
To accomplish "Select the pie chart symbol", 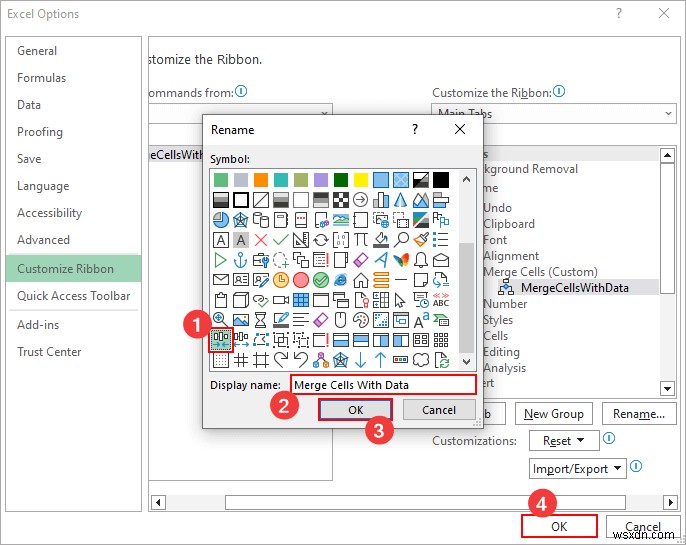I will pos(221,220).
